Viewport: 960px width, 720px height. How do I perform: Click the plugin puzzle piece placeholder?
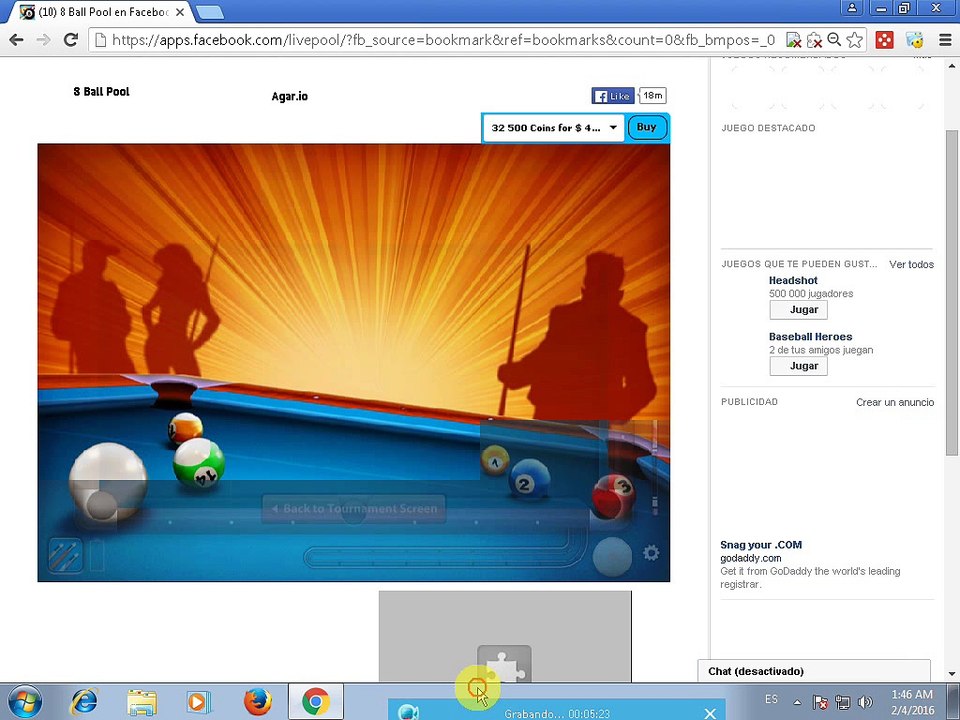[x=504, y=663]
